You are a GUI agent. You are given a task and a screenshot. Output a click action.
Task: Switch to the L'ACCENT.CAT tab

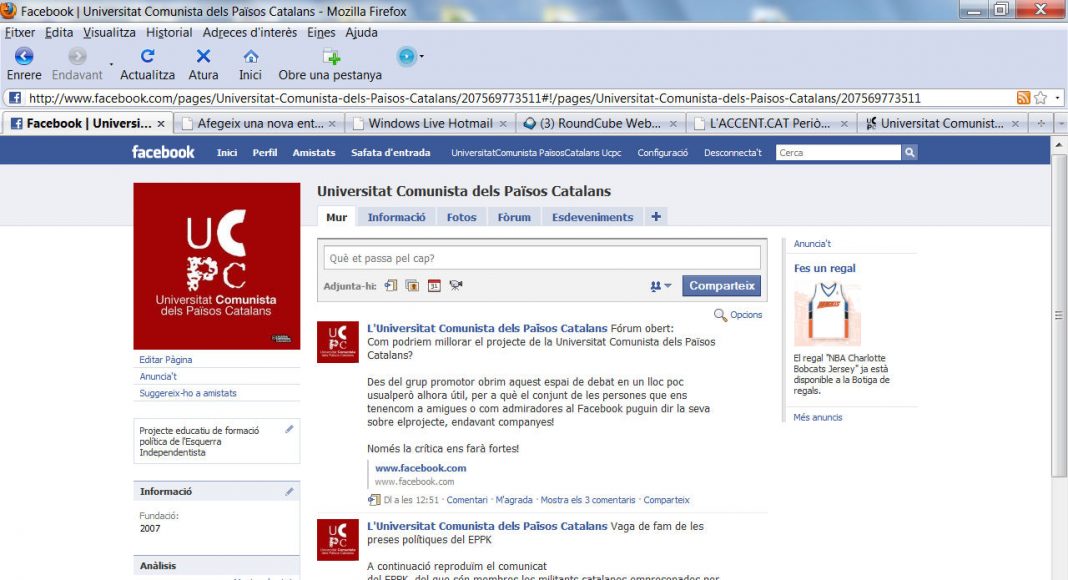click(x=771, y=124)
